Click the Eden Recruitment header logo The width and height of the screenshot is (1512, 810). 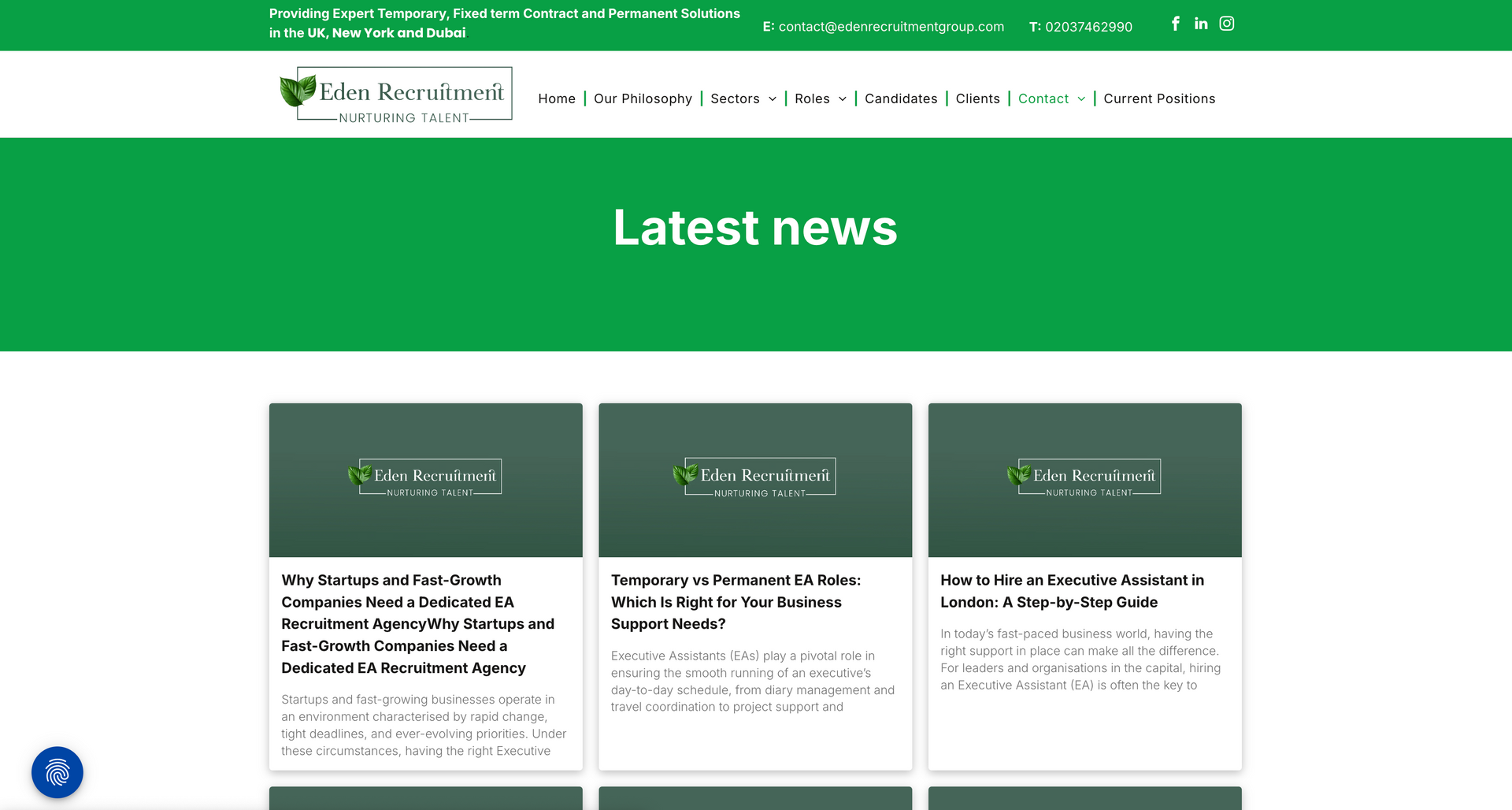[x=396, y=95]
